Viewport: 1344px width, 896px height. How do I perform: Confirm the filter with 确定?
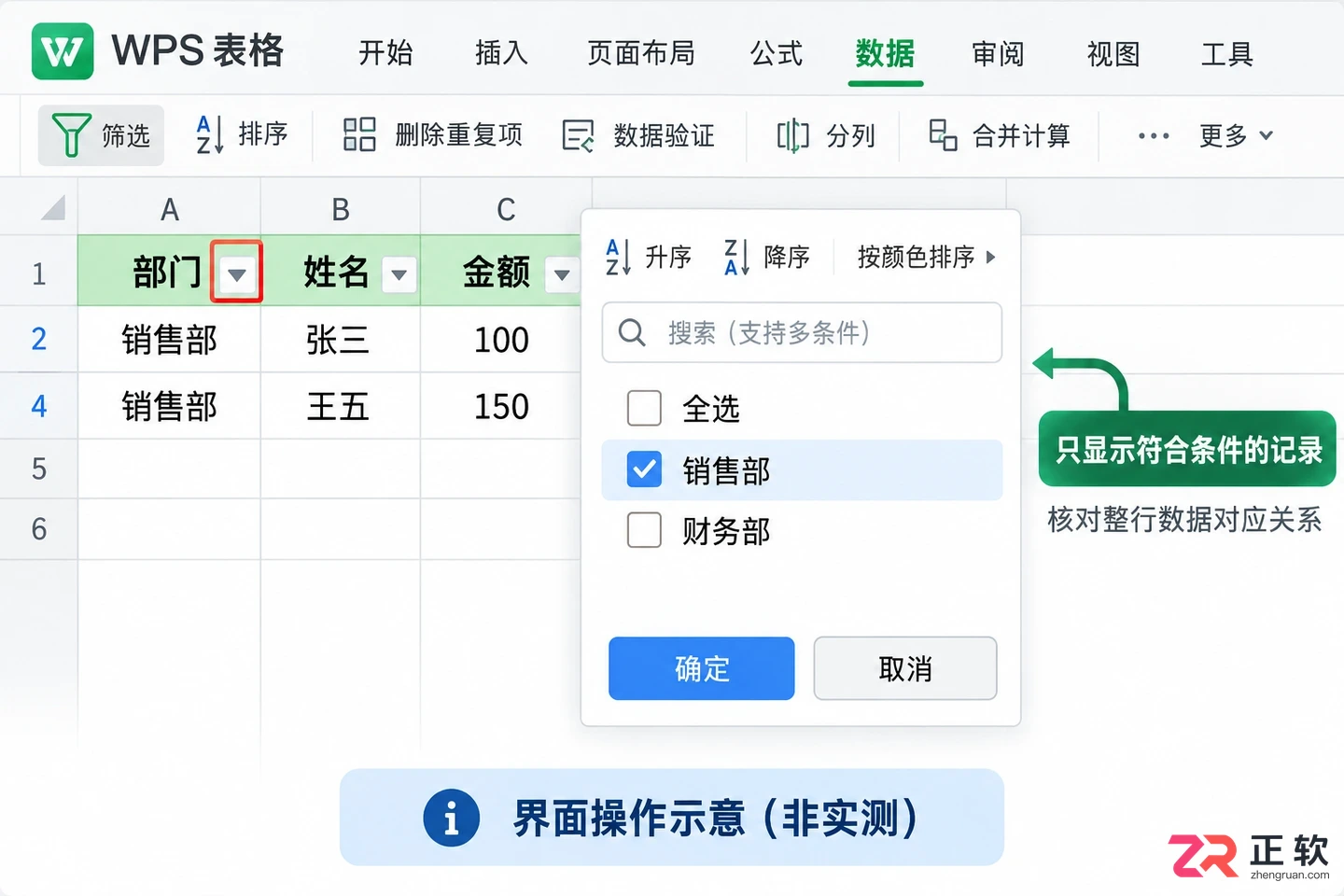(x=702, y=668)
